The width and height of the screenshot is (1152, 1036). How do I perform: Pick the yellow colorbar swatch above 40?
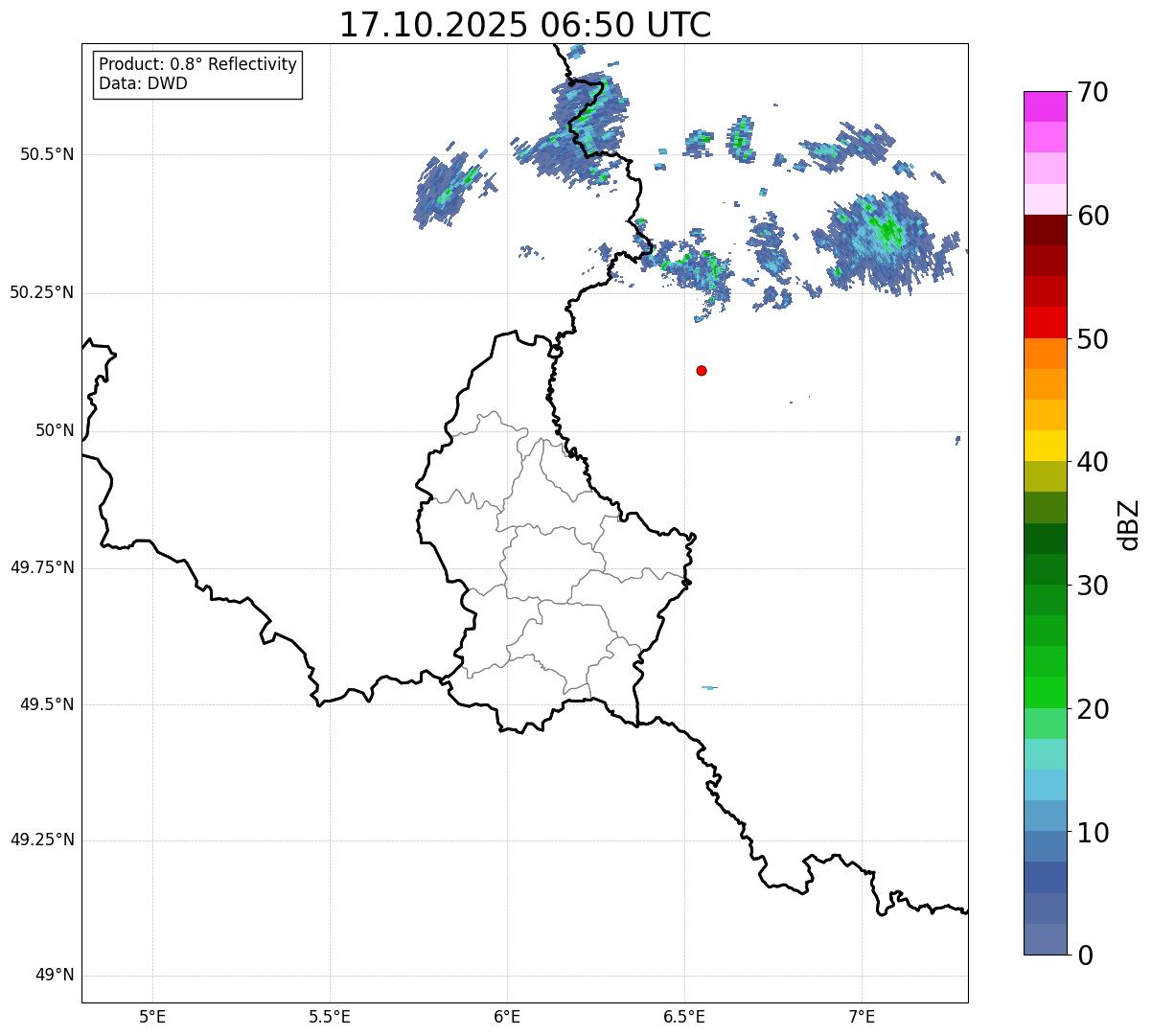(x=1046, y=446)
